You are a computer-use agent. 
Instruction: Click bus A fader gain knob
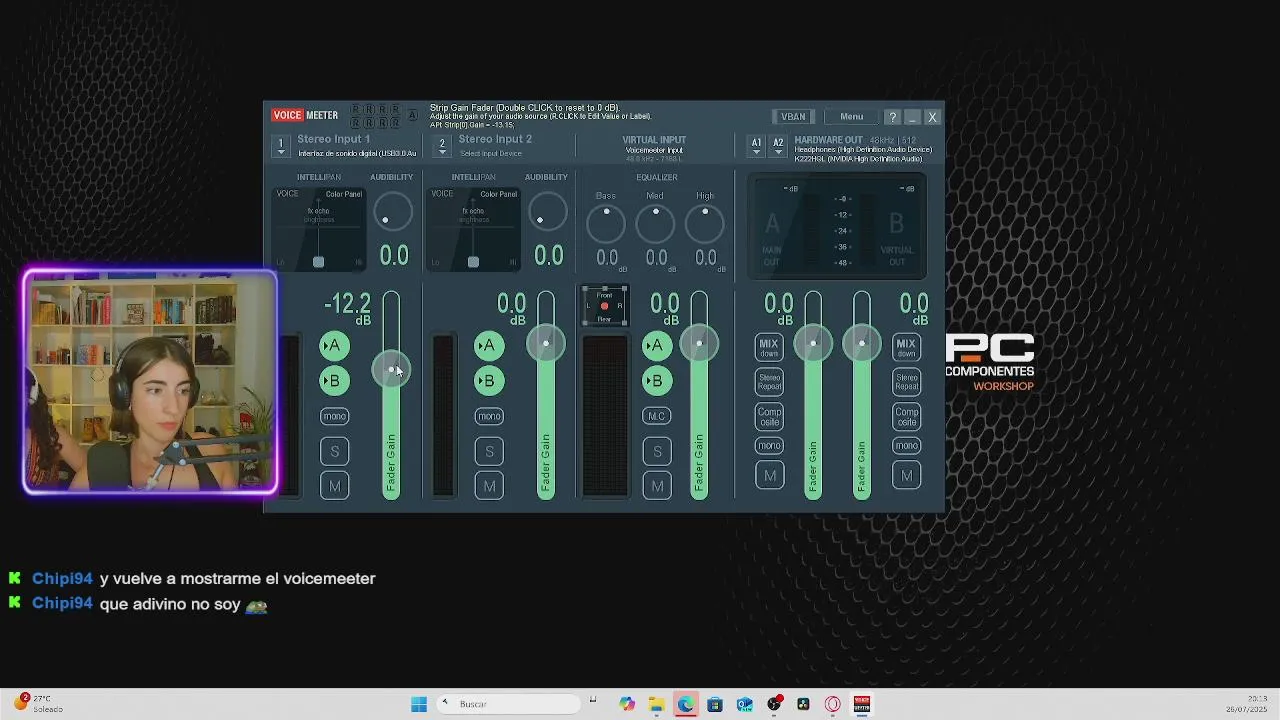click(x=813, y=344)
